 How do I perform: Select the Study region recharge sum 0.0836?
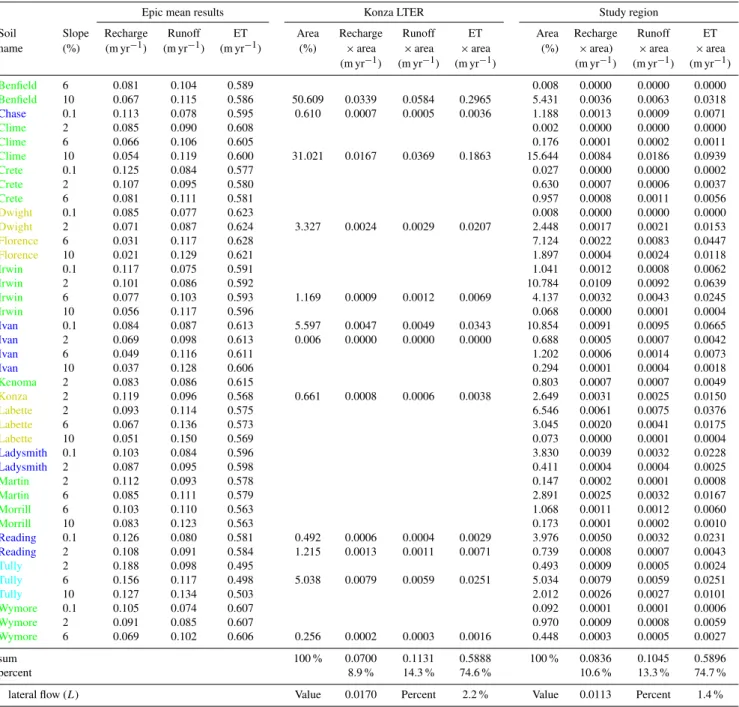tap(595, 658)
